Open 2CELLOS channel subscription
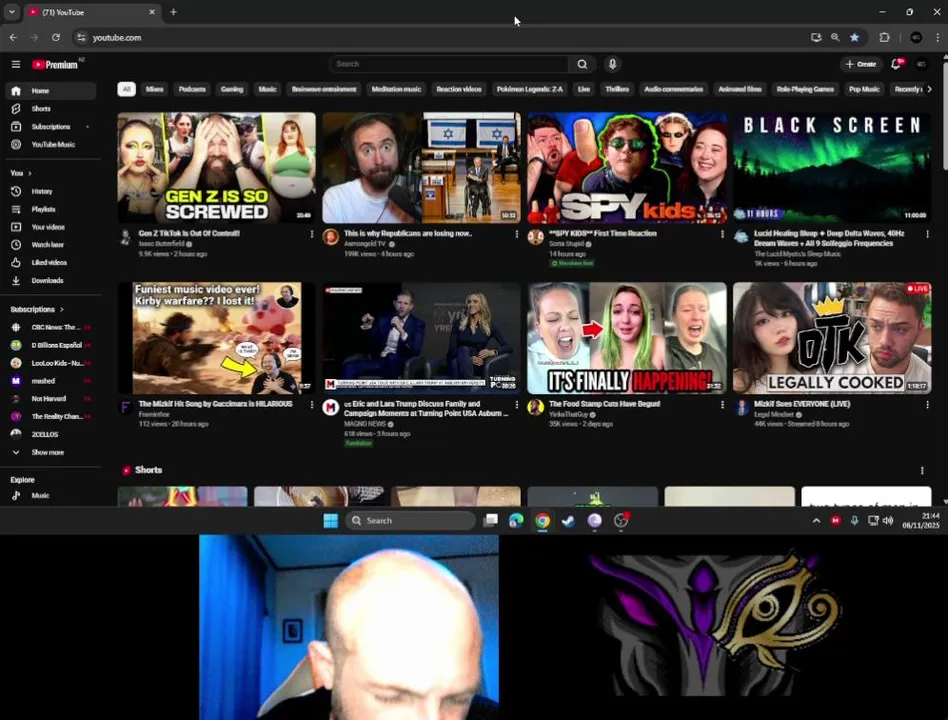Viewport: 948px width, 720px height. 51,434
